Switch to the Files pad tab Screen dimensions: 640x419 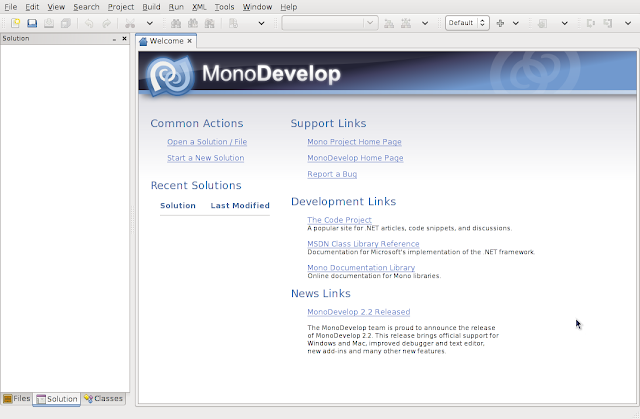[17, 399]
